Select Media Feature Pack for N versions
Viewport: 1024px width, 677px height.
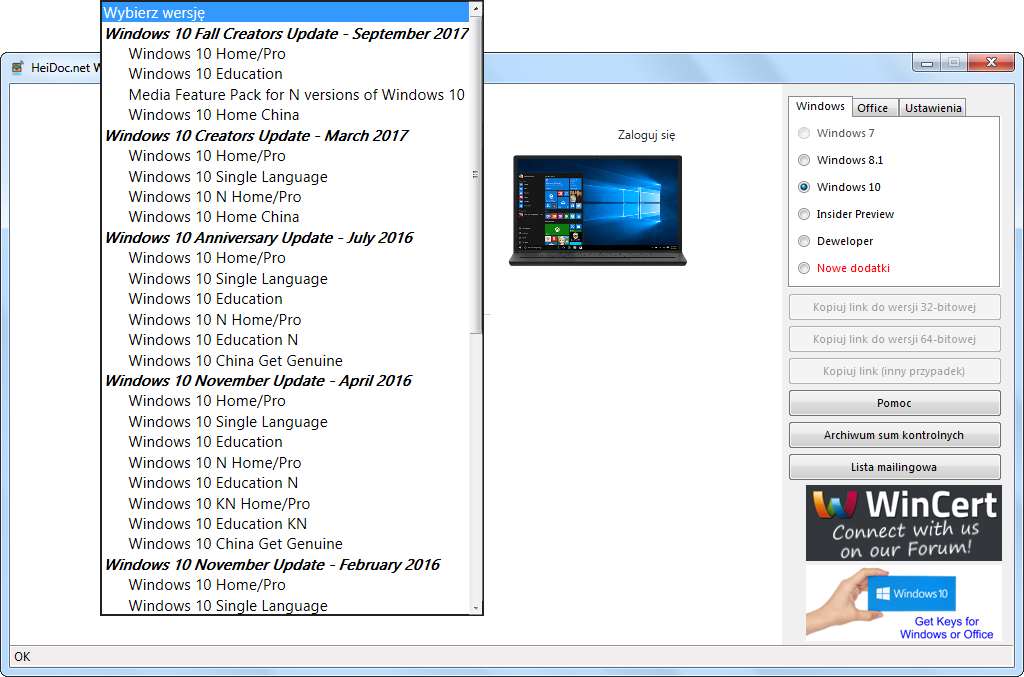click(x=285, y=95)
